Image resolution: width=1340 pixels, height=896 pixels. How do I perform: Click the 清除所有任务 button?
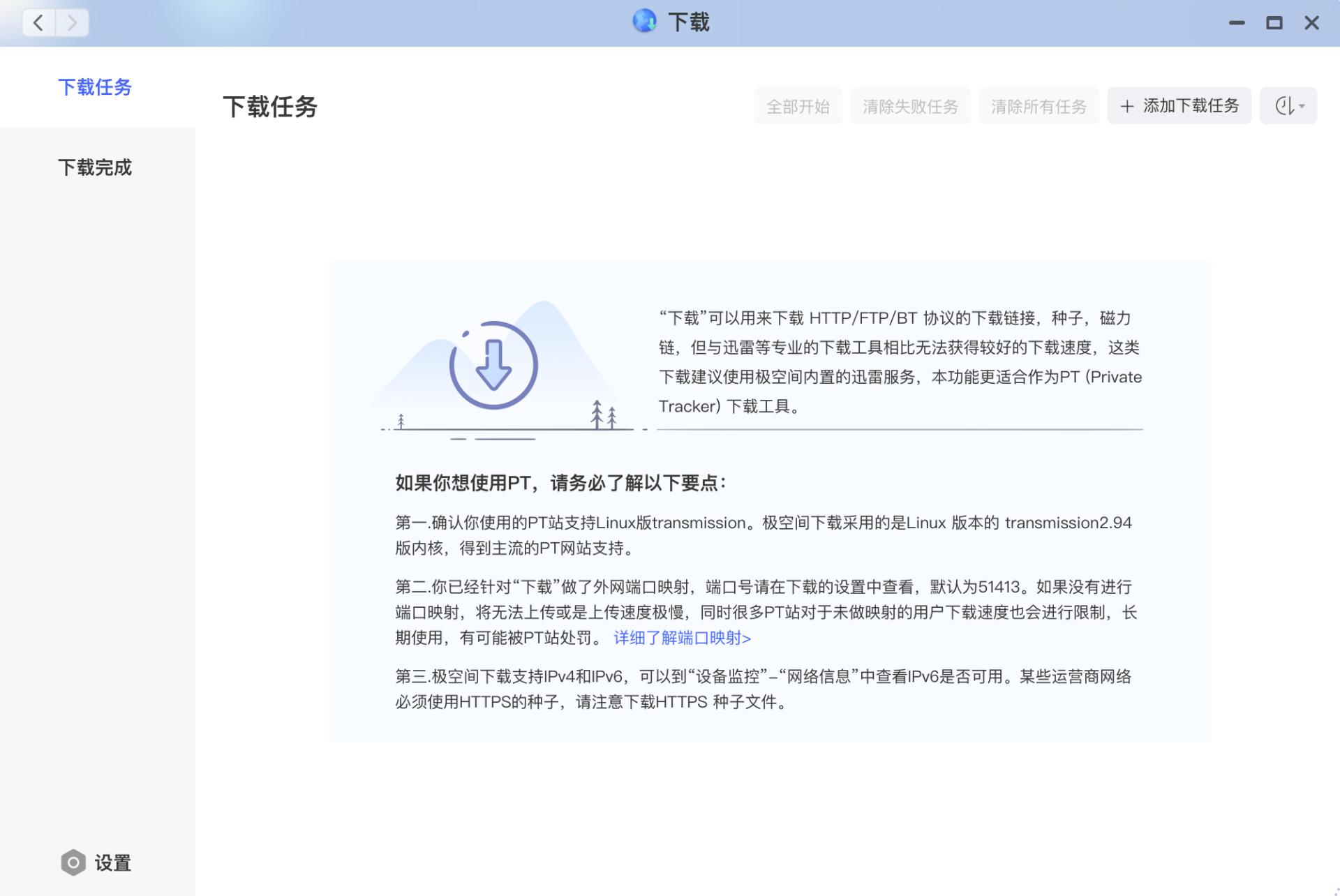coord(1038,105)
